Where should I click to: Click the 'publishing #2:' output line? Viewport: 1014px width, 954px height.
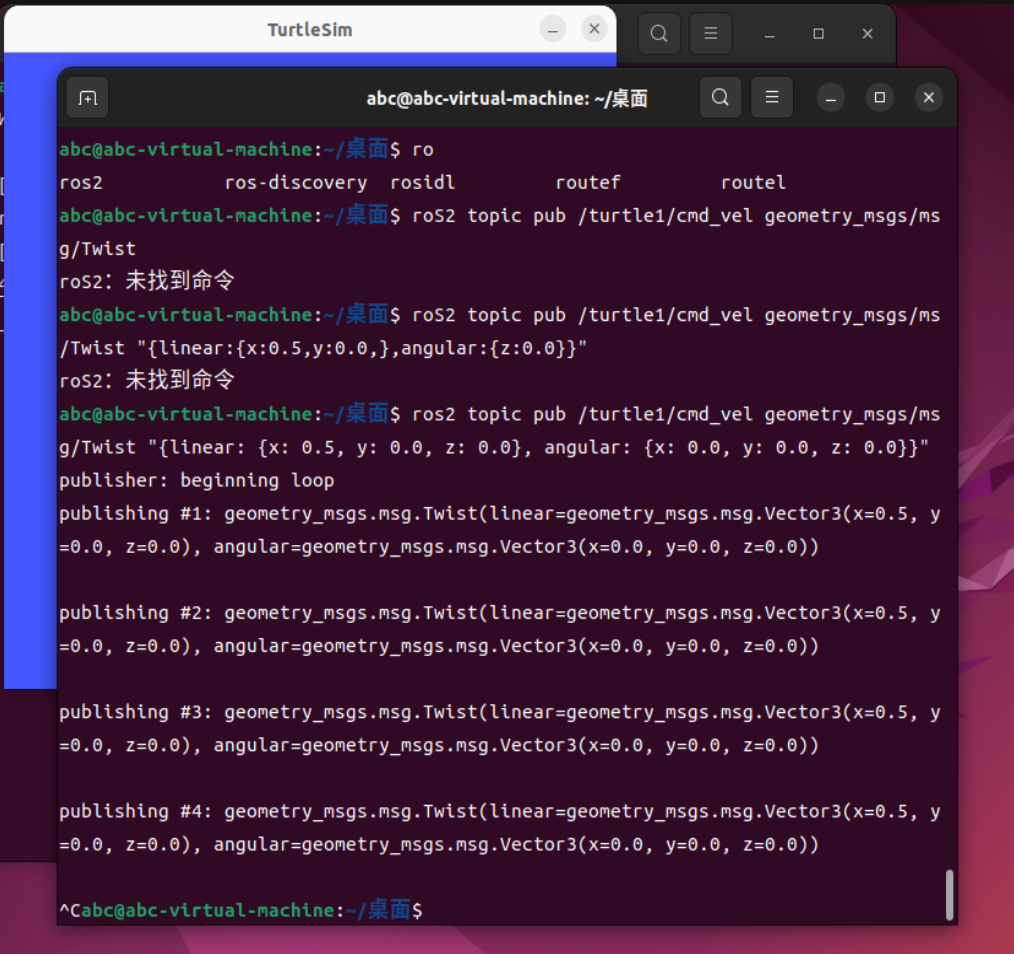tap(499, 629)
